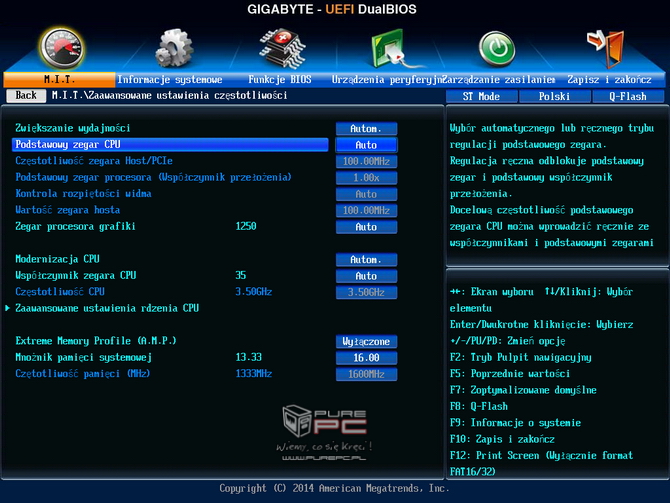Click the memory frequency 1600MHz value box
Viewport: 670px width, 503px height.
(x=366, y=374)
